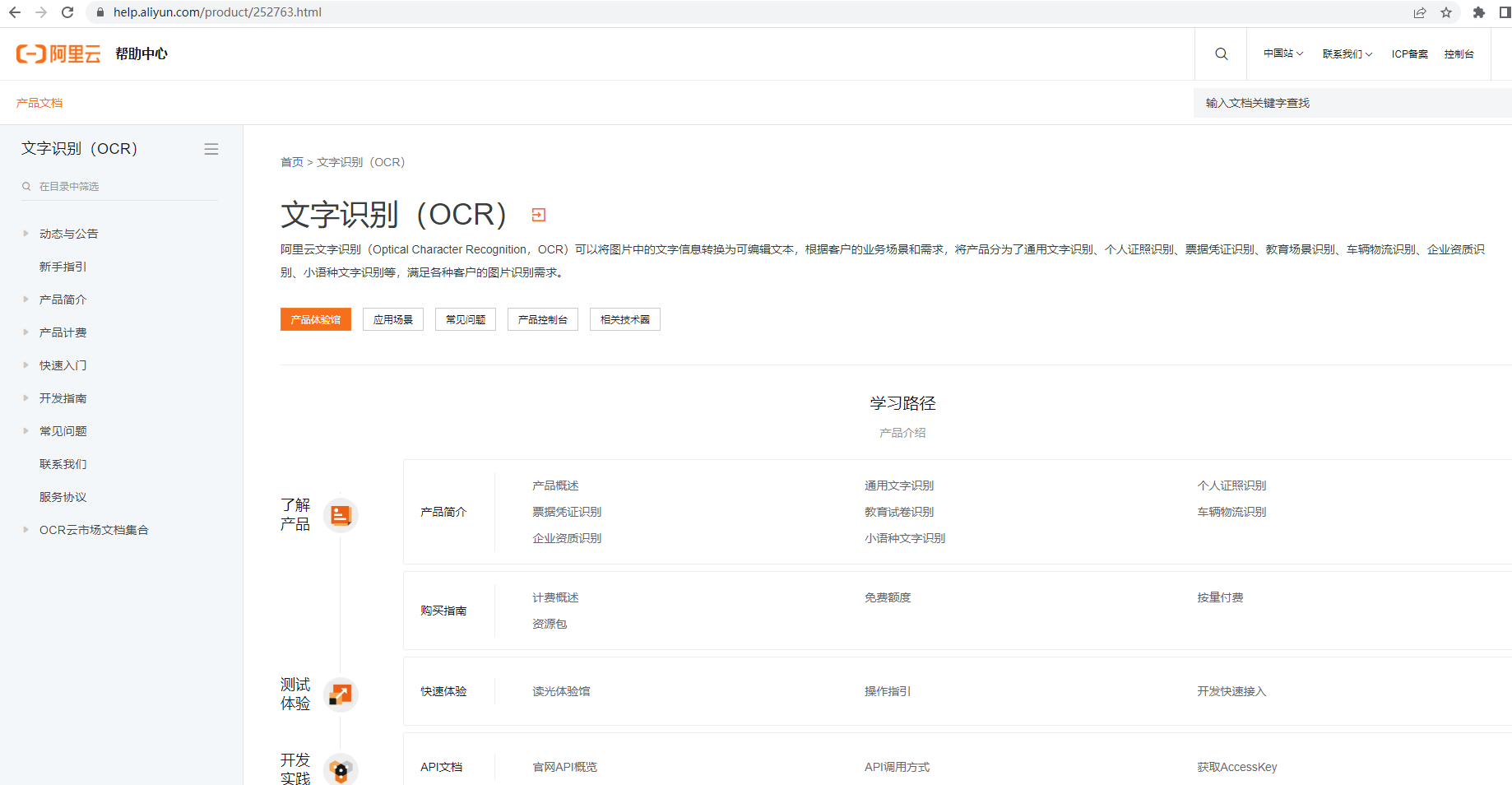Click the Aliyun logo
The height and width of the screenshot is (785, 1512).
(x=58, y=53)
